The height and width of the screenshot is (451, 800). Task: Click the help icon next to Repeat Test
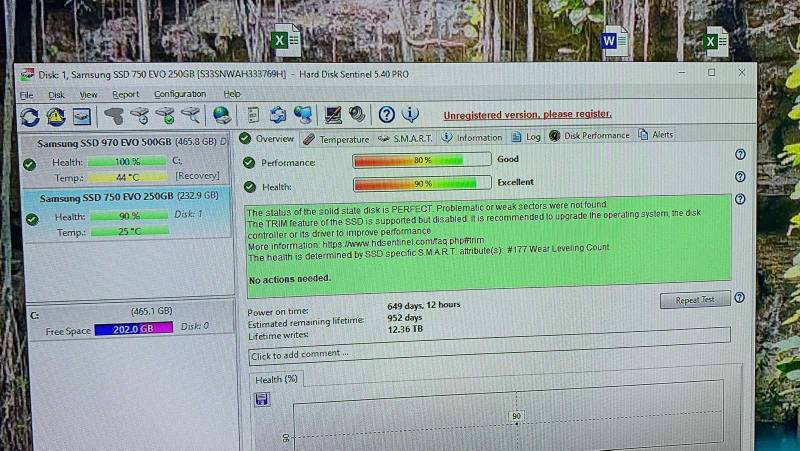(x=739, y=297)
